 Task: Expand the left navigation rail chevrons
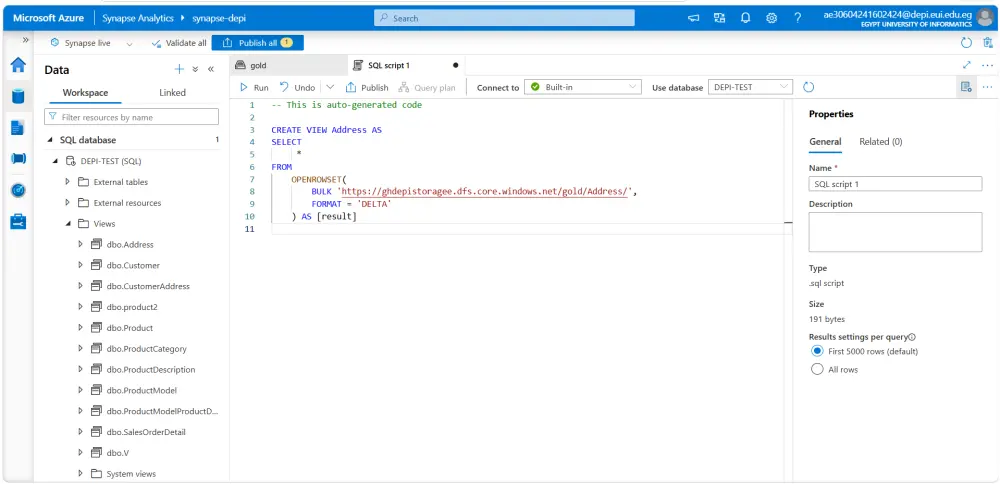[26, 40]
